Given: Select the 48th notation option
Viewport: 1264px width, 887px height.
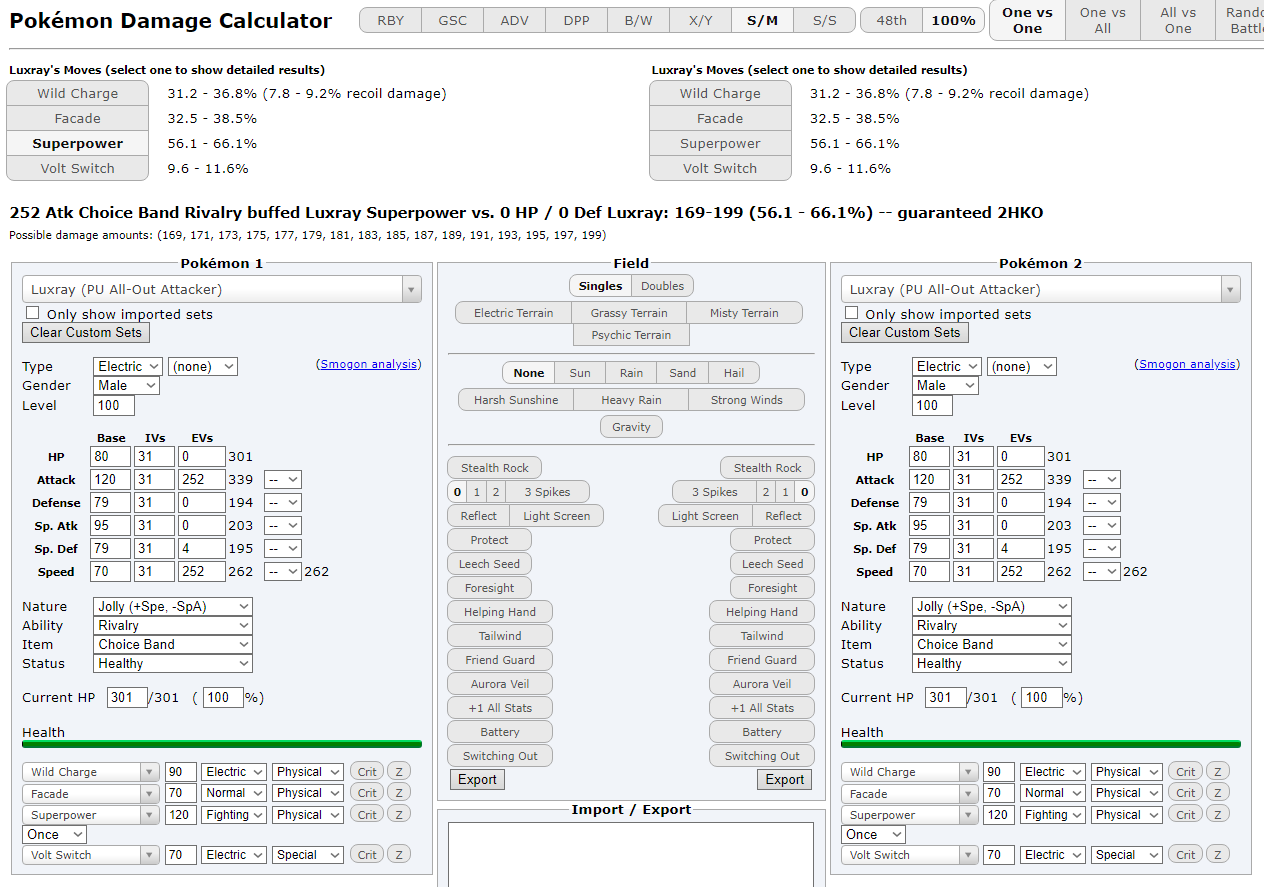Looking at the screenshot, I should pyautogui.click(x=891, y=20).
